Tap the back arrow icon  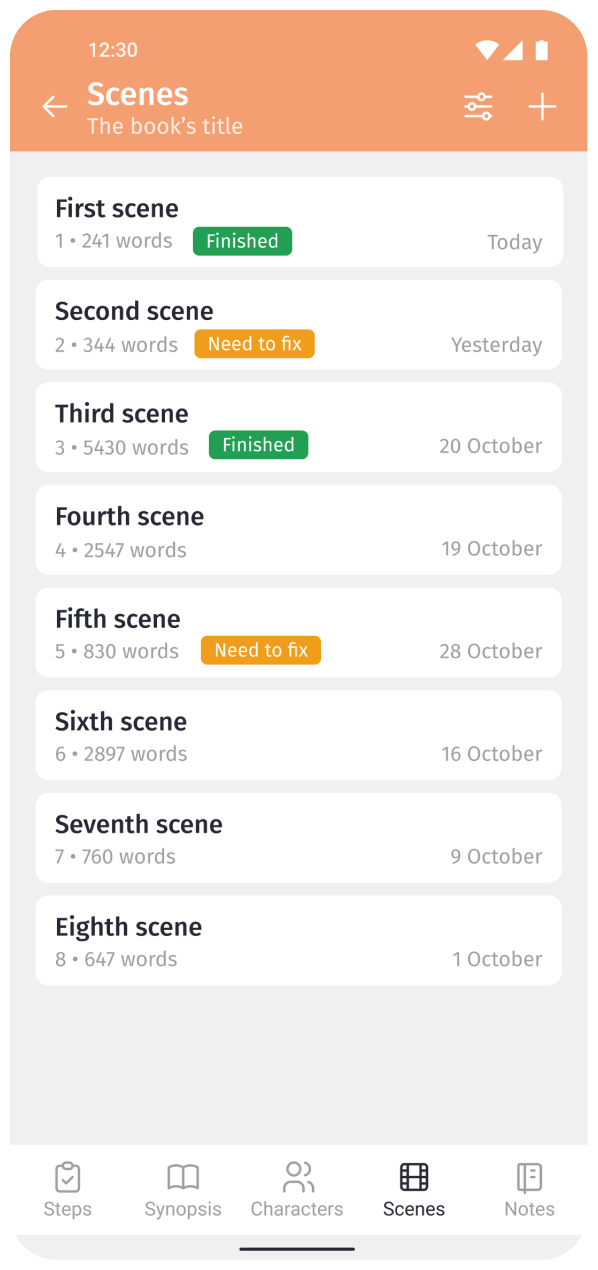click(x=54, y=107)
